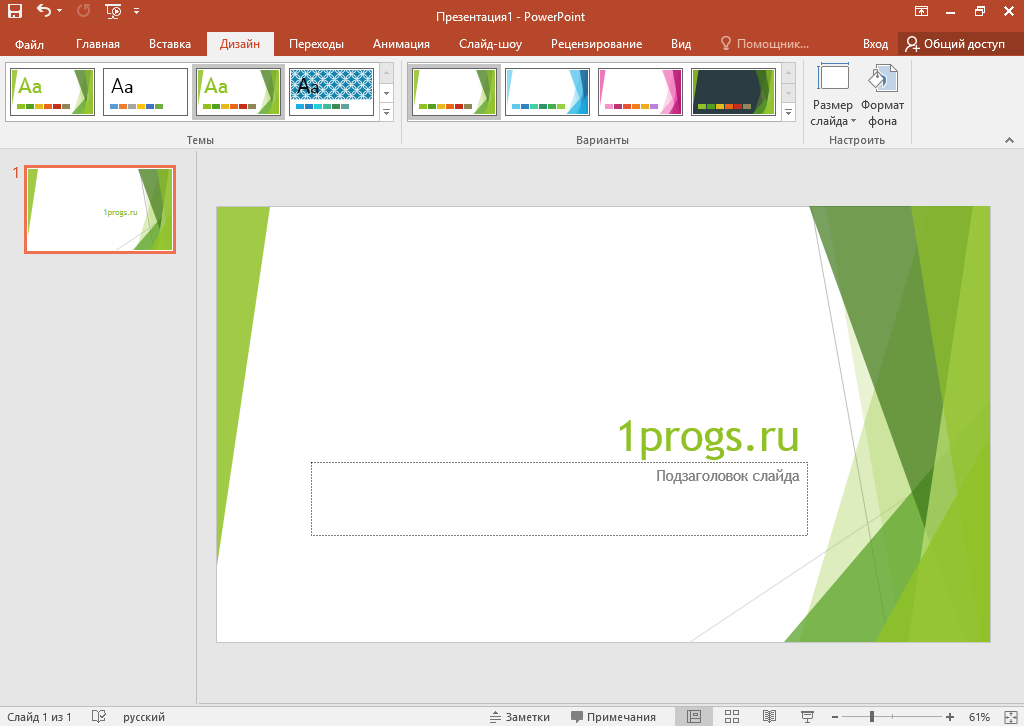The width and height of the screenshot is (1024, 726).
Task: Click the Redo icon in title bar
Action: point(84,10)
